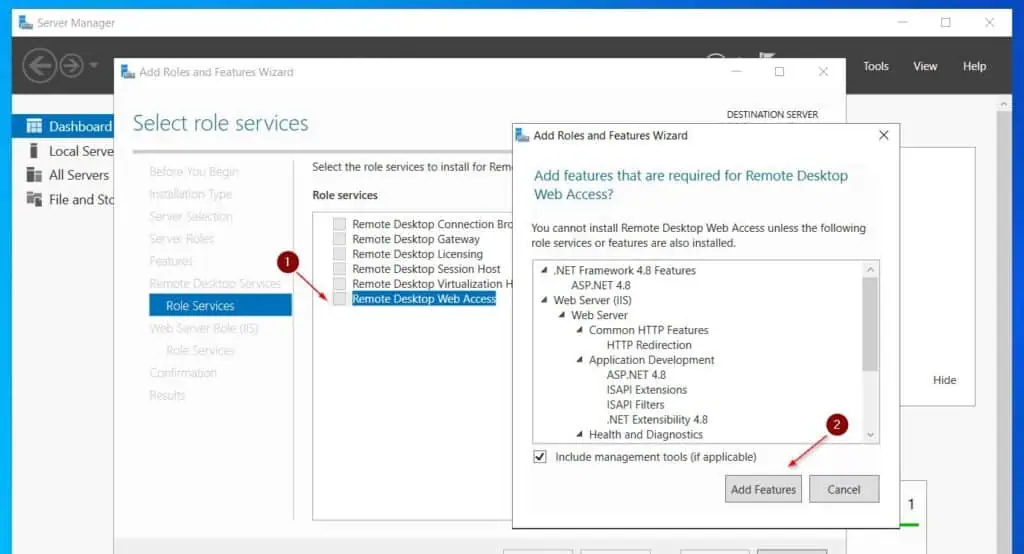Select ASP.NET 4.8 under .NET Framework
1024x554 pixels.
601,285
